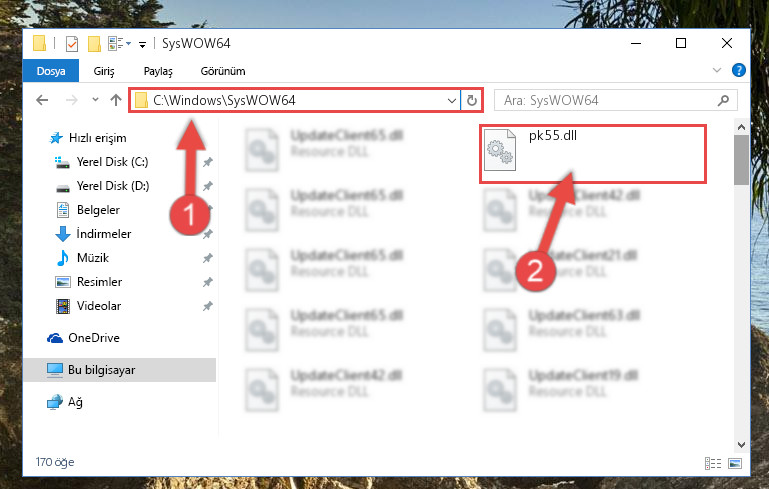Click the New Folder icon in quick access toolbar
Screen dimensions: 769x489
[94, 44]
